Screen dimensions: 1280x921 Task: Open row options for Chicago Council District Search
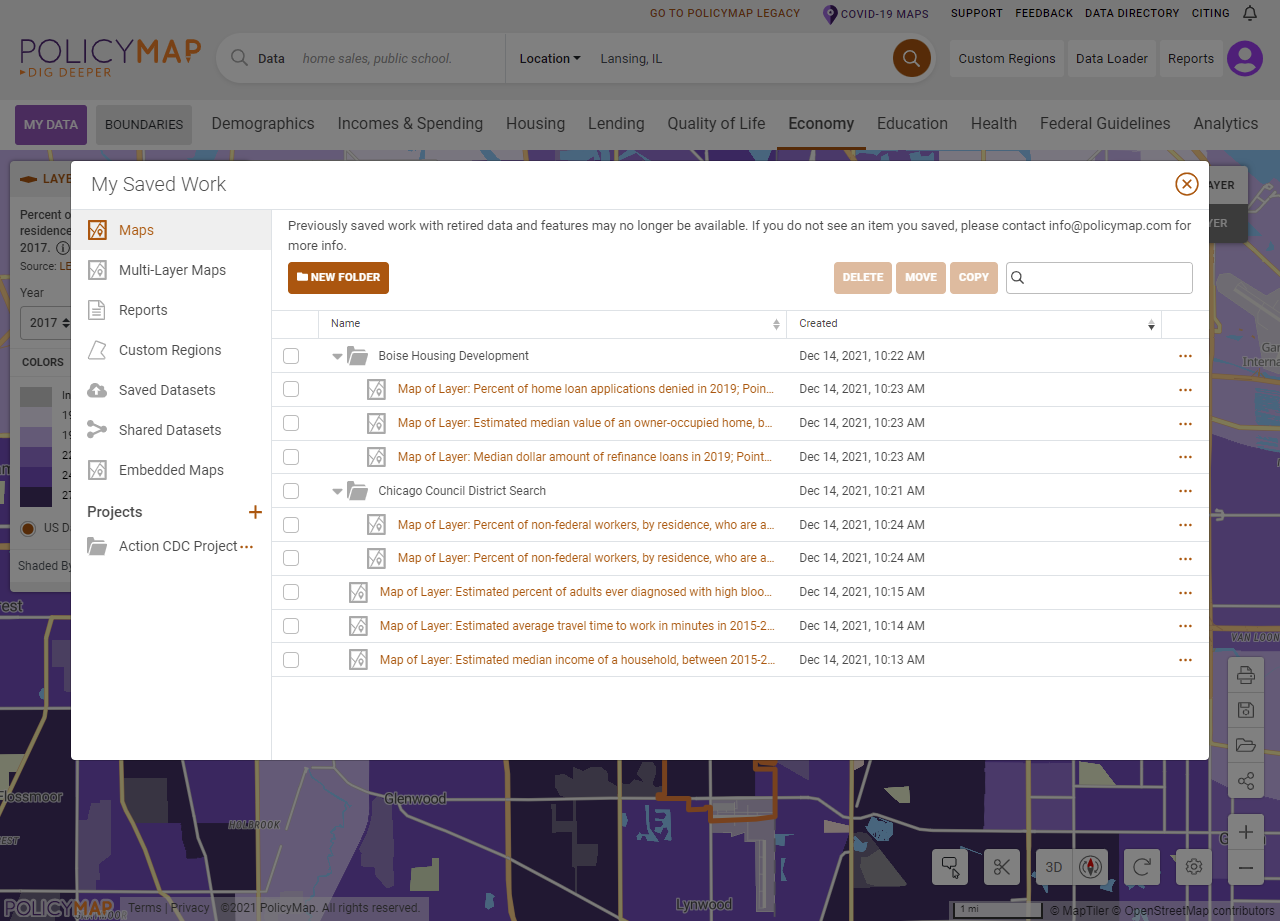pyautogui.click(x=1185, y=491)
